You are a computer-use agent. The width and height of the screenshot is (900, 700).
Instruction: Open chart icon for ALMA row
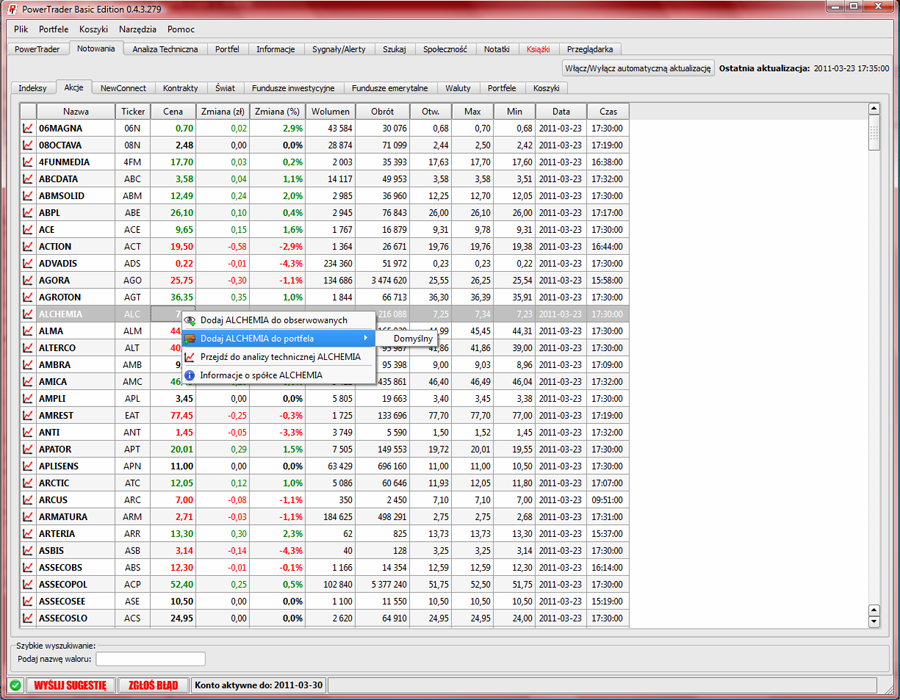tap(28, 331)
